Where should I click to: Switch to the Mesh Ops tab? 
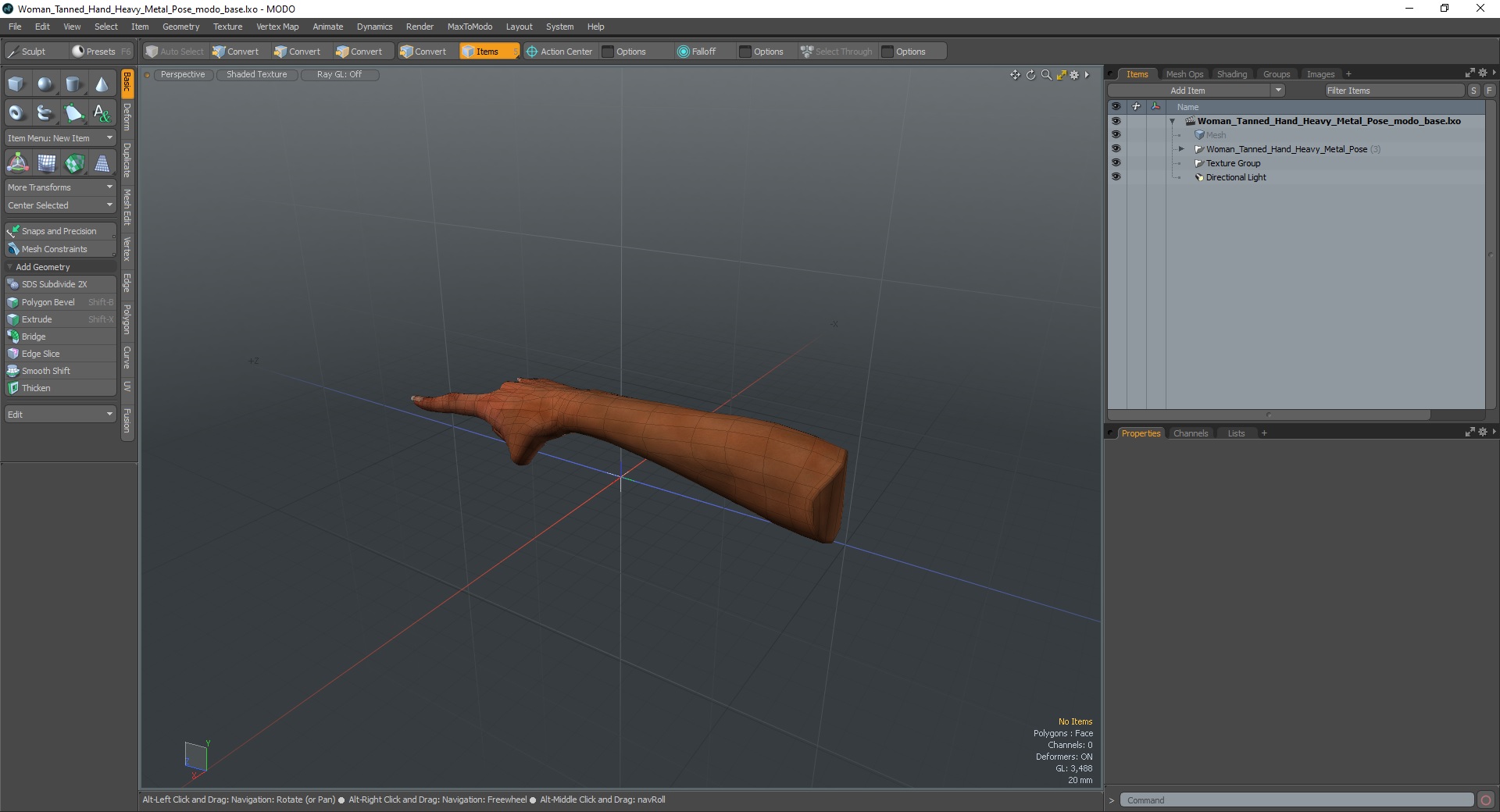[x=1184, y=74]
